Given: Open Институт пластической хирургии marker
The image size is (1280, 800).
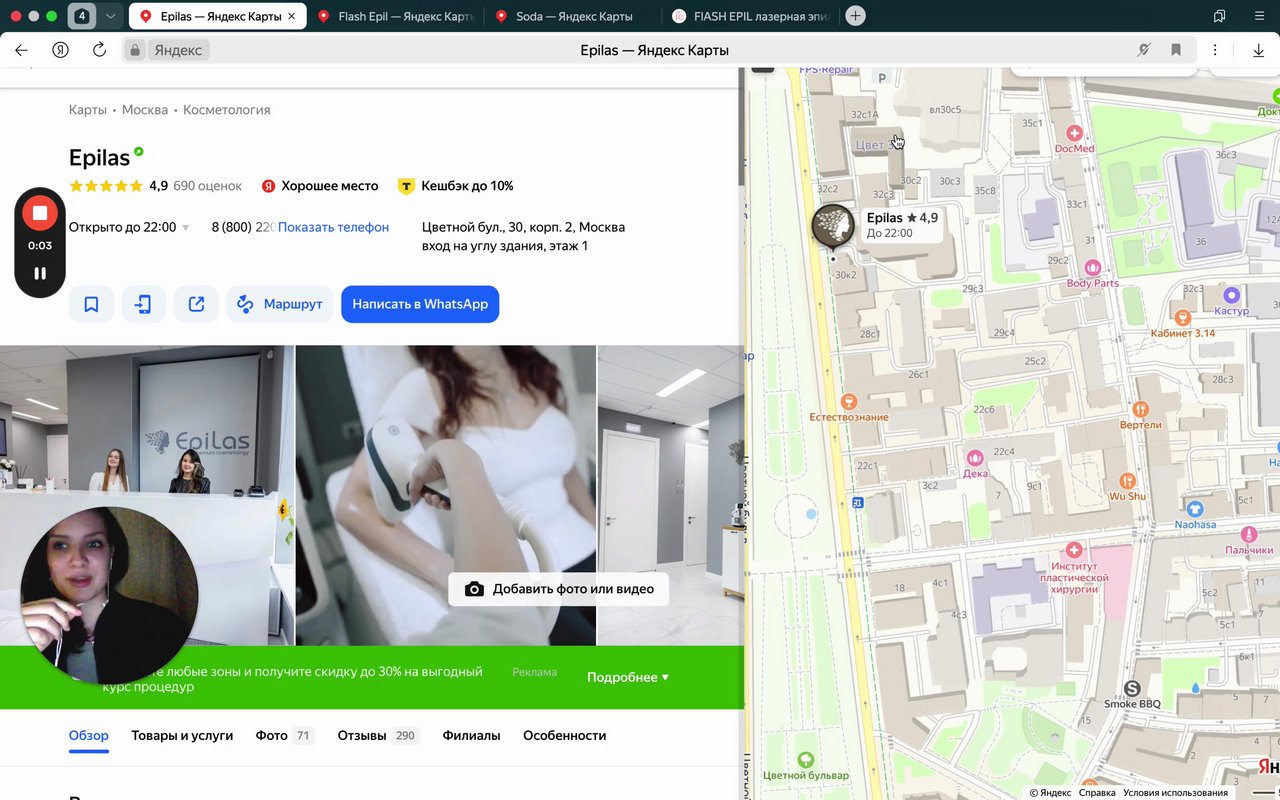Looking at the screenshot, I should [1075, 550].
